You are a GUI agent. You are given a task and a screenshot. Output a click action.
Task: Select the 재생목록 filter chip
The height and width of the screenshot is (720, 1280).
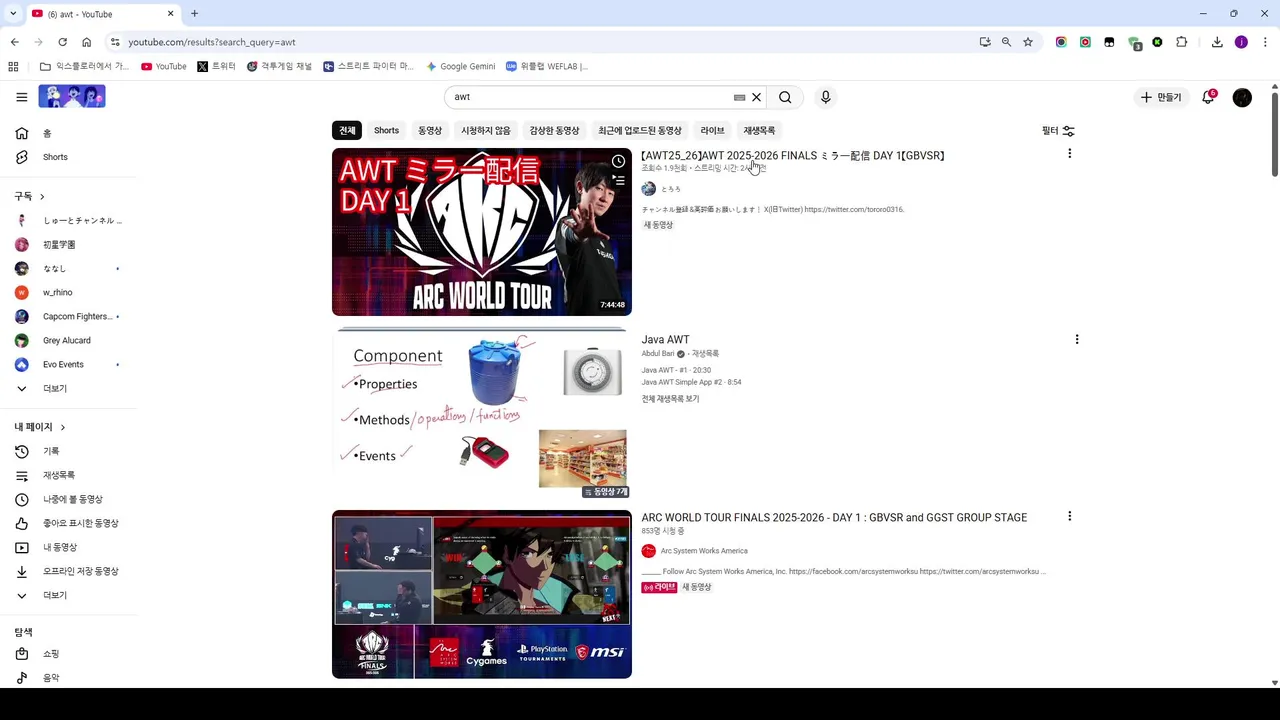pos(759,131)
